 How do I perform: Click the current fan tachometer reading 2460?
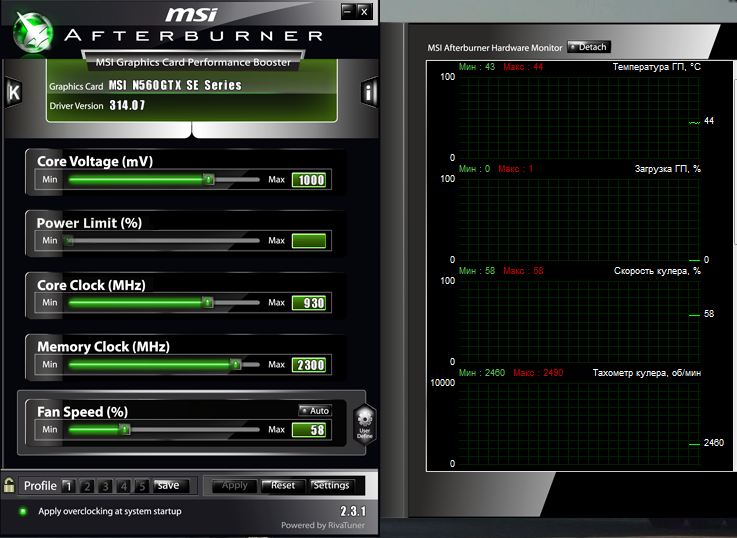coord(713,443)
